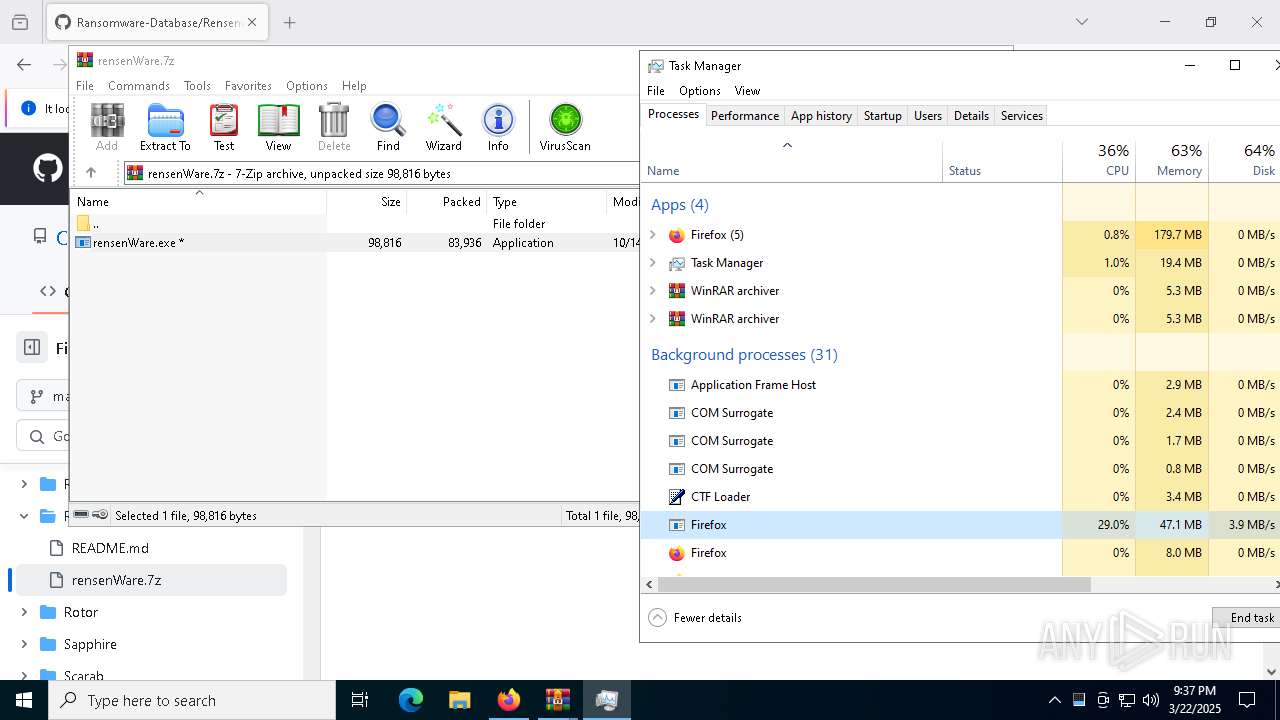The image size is (1280, 720).
Task: Click the Delete icon in WinRAR toolbar
Action: tap(334, 127)
